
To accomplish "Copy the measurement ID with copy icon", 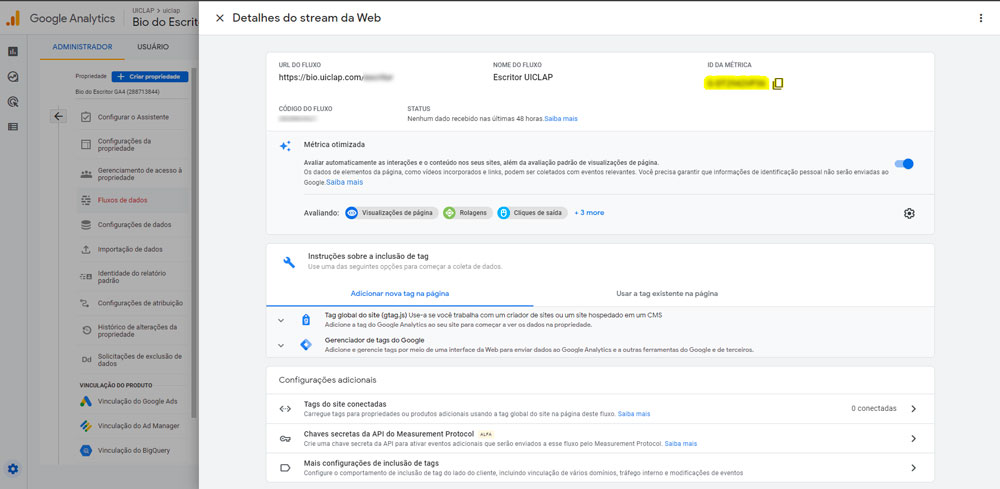I will (777, 84).
